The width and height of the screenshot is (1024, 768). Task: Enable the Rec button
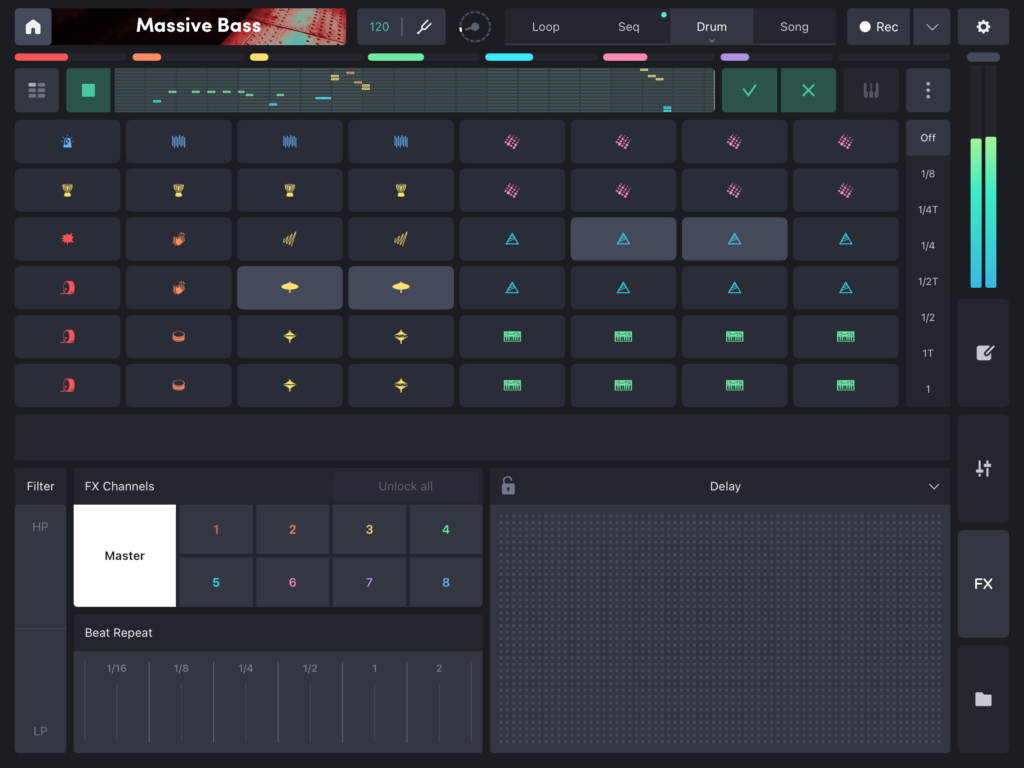pos(878,27)
